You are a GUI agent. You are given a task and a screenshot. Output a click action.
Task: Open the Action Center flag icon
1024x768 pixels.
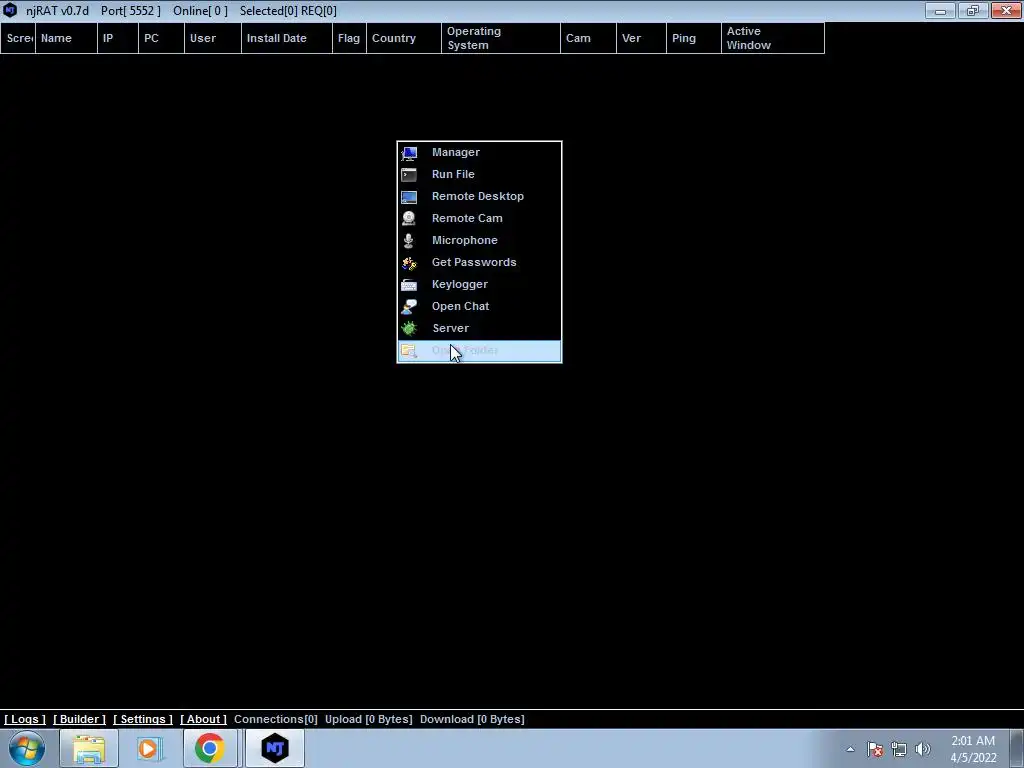tap(875, 749)
